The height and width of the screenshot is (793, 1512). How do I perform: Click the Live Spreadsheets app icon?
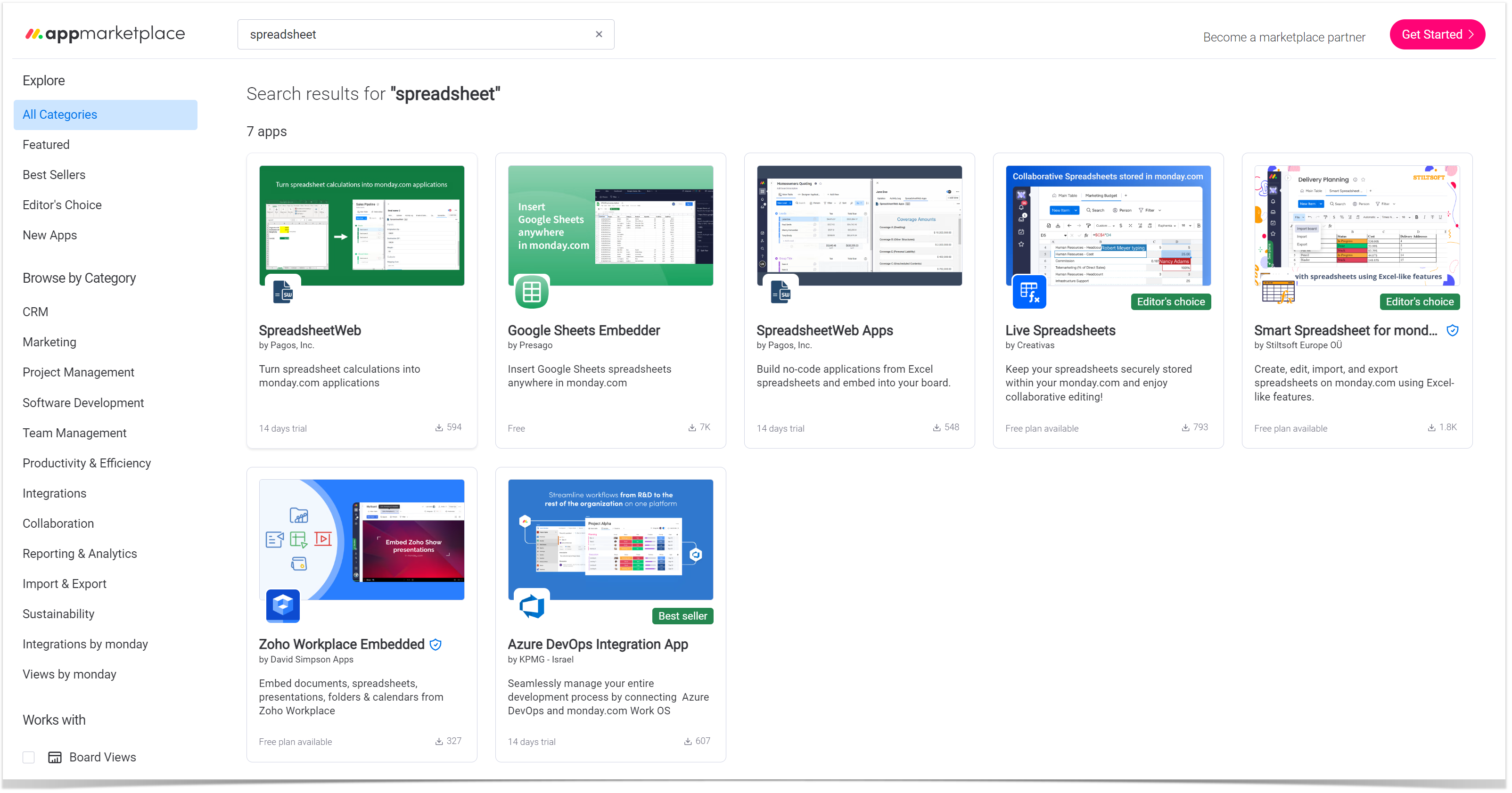(x=1029, y=291)
